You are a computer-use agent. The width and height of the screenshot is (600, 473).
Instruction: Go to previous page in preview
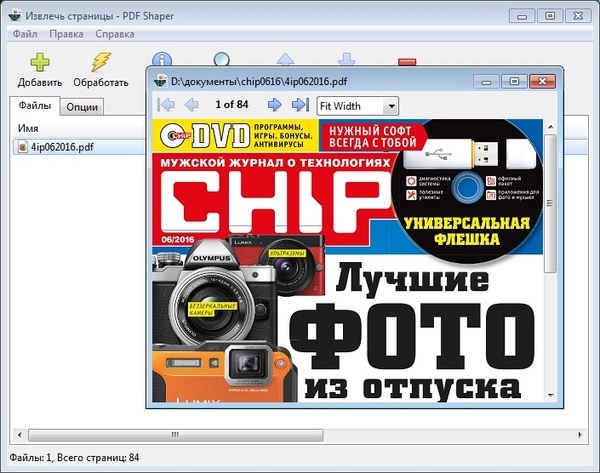pyautogui.click(x=191, y=104)
